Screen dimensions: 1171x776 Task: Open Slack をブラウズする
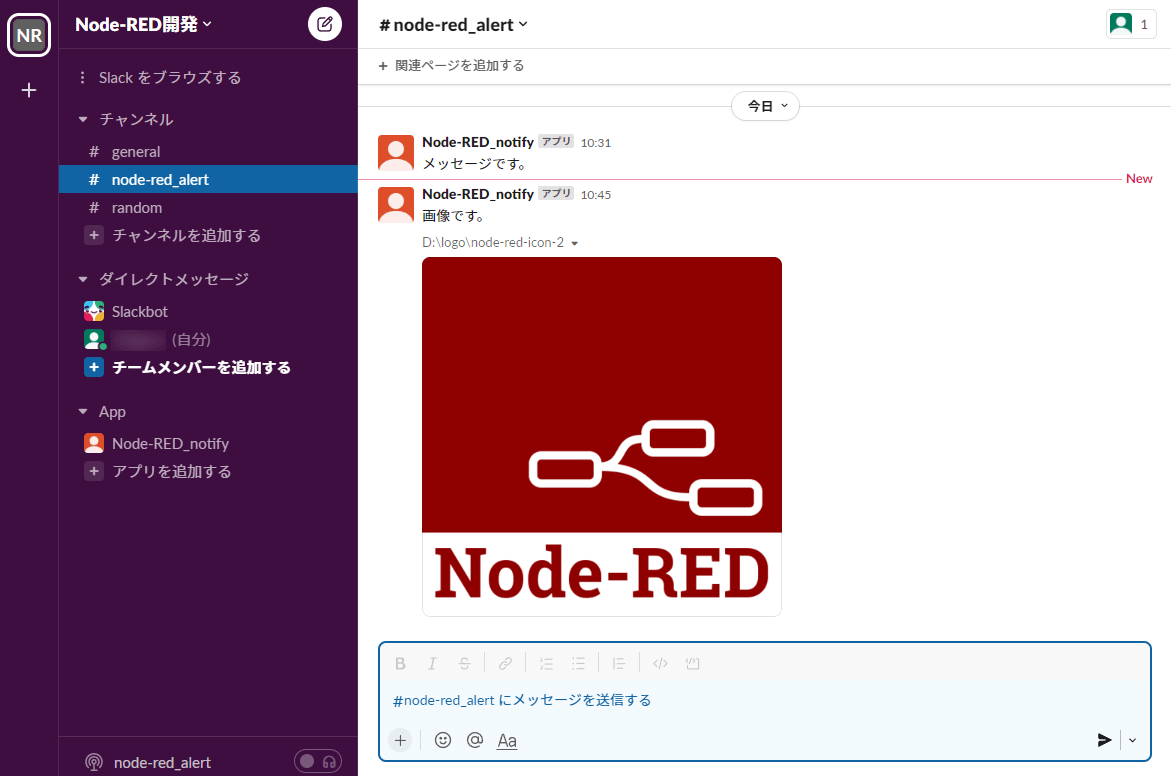click(x=170, y=78)
